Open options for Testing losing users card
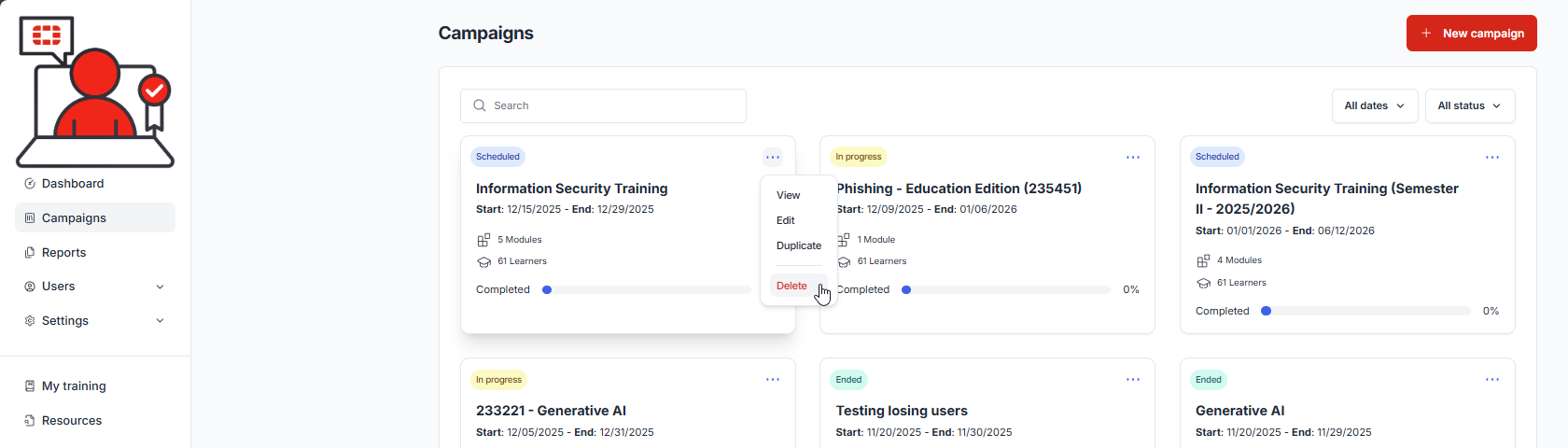The width and height of the screenshot is (1568, 448). 1133,380
